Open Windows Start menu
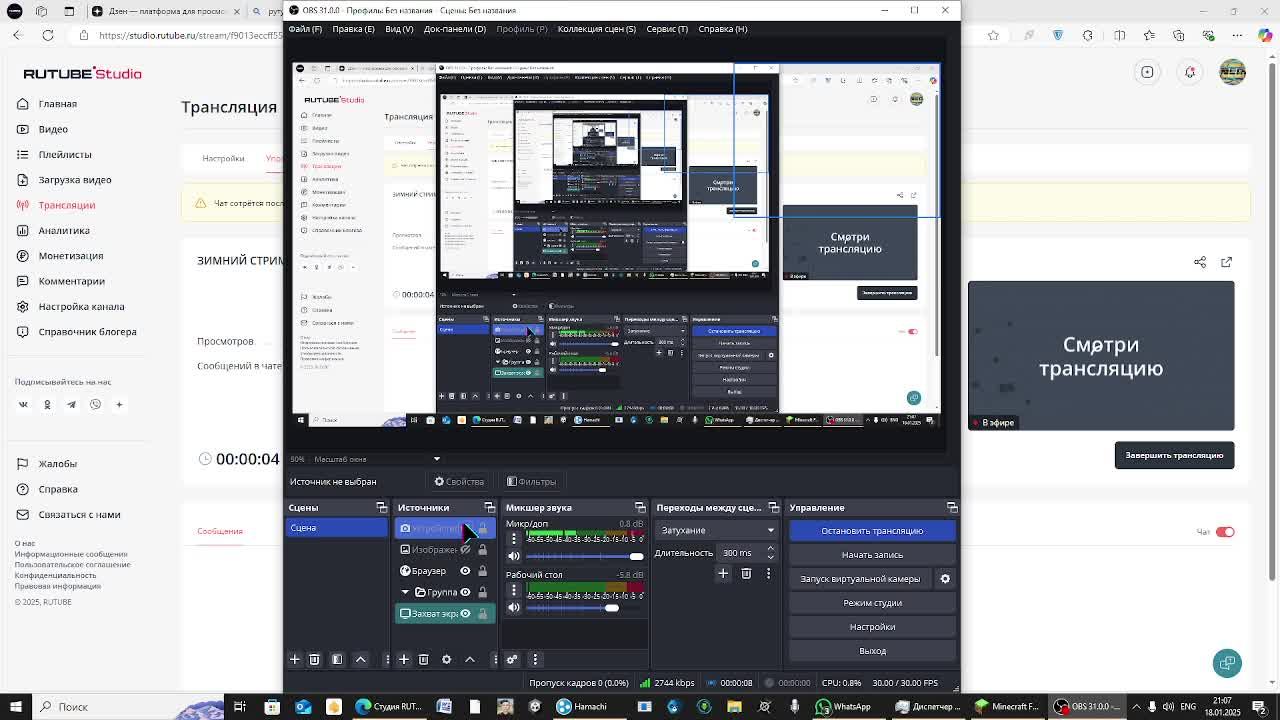The image size is (1280, 720). (16, 707)
